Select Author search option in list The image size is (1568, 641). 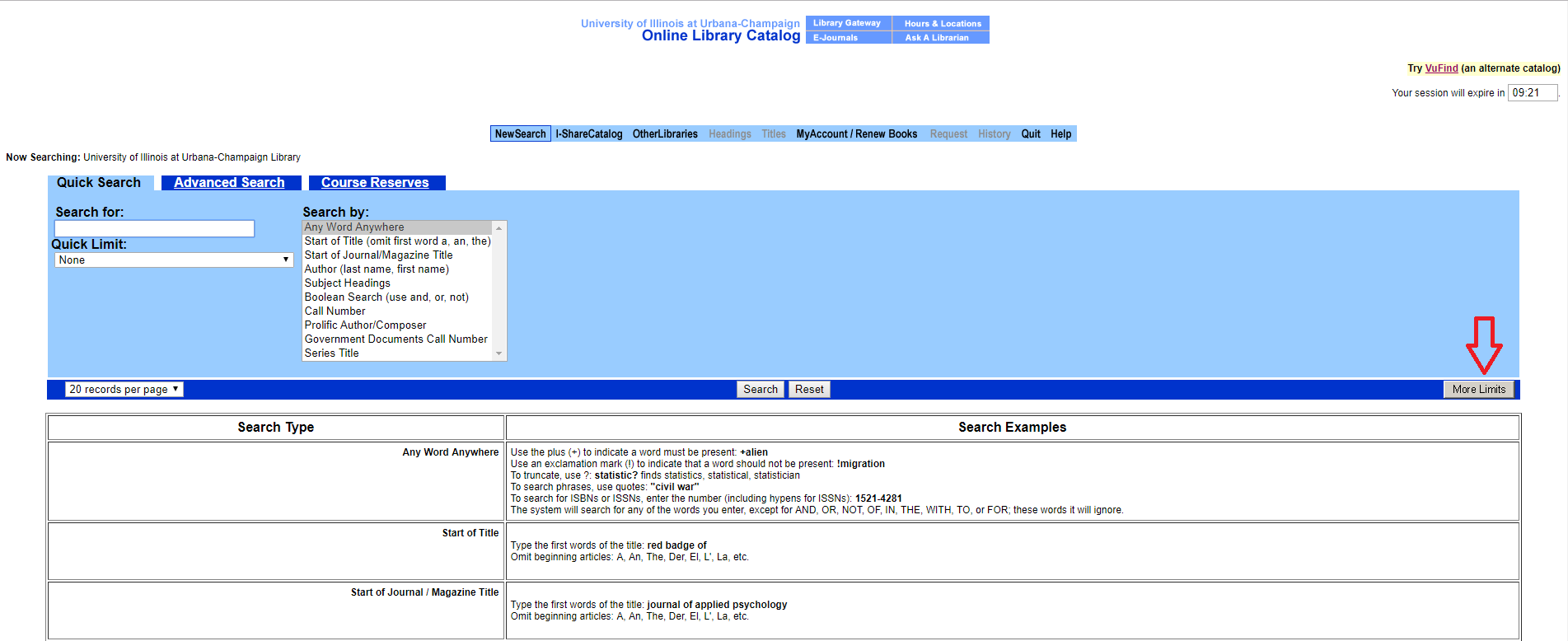377,269
